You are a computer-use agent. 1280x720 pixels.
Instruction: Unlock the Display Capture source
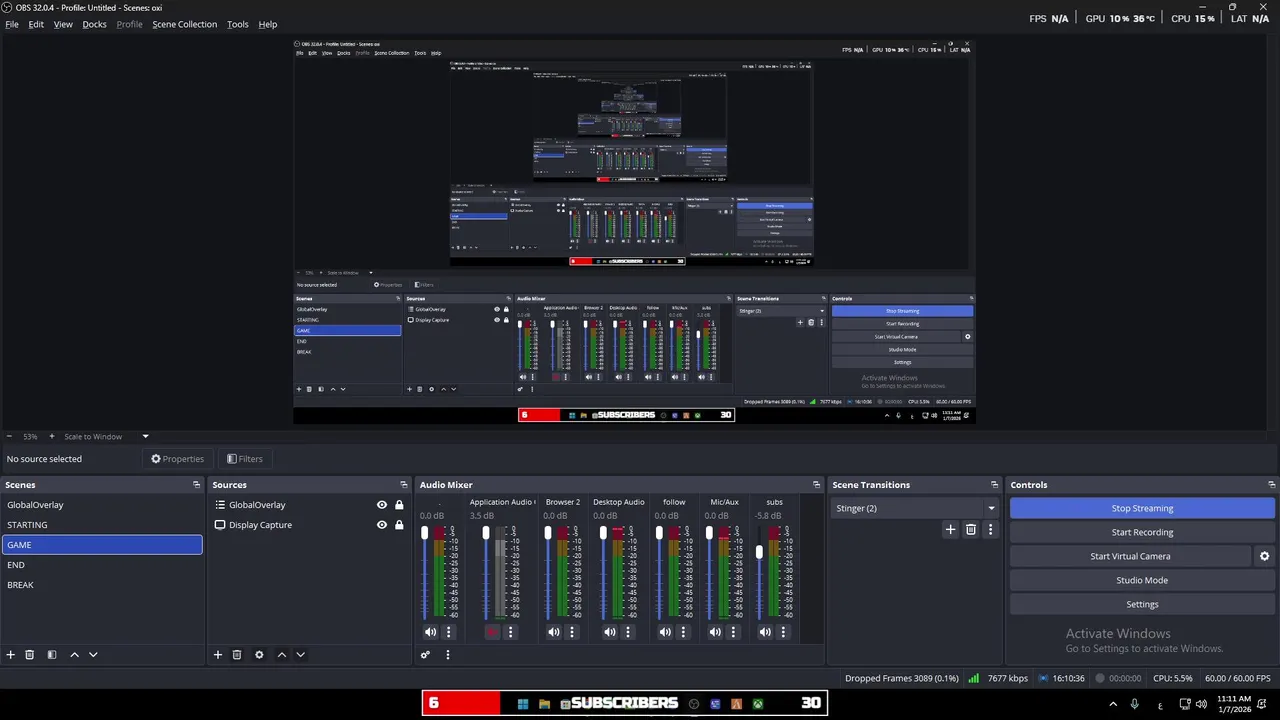399,525
